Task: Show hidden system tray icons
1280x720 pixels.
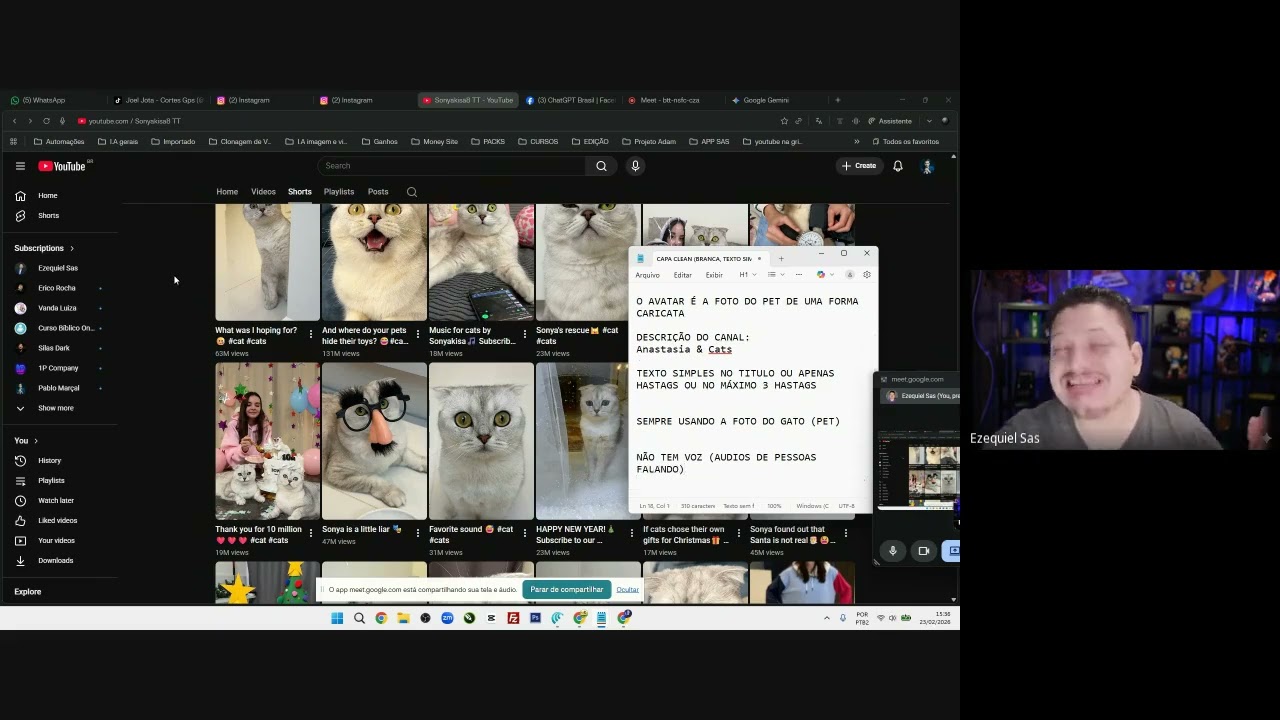Action: (826, 618)
